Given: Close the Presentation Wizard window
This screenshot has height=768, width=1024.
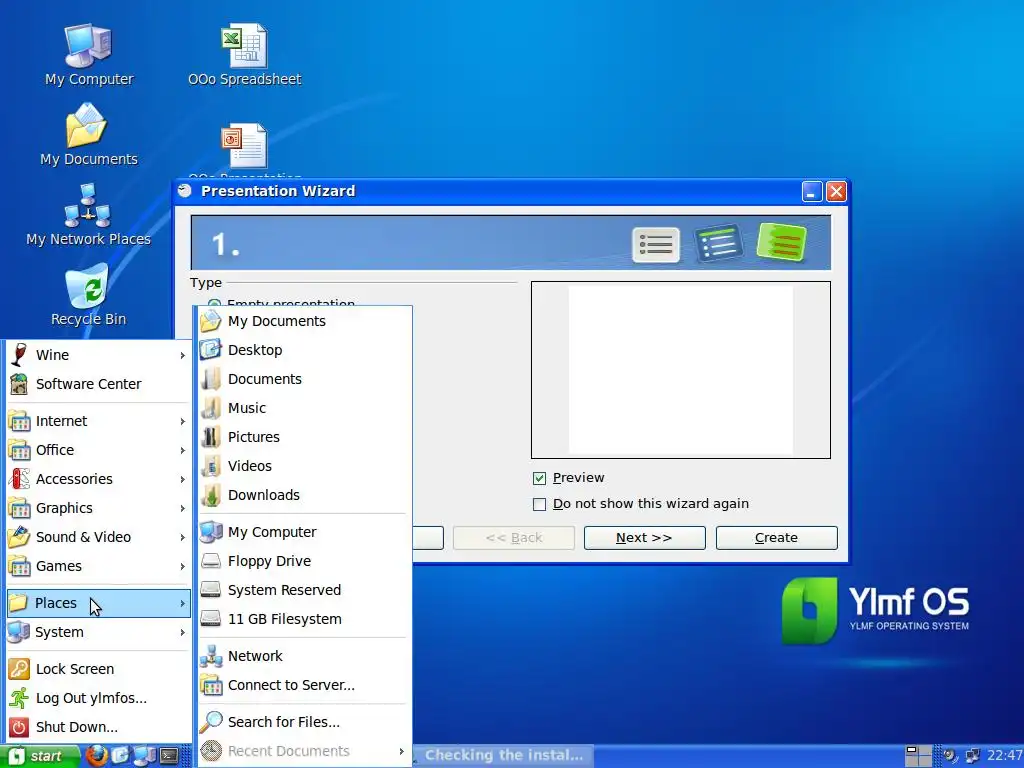Looking at the screenshot, I should (837, 191).
